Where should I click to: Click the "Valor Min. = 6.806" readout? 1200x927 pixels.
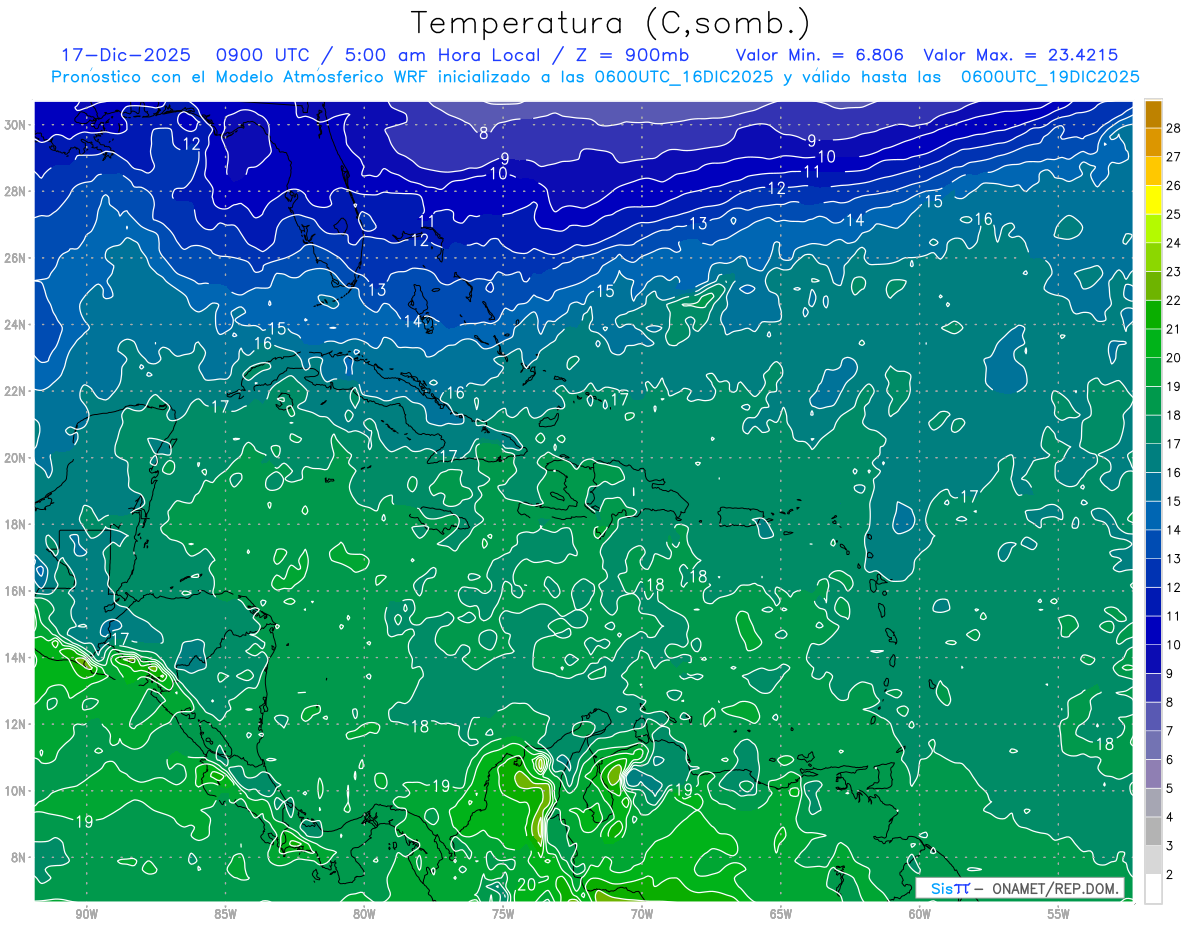[x=820, y=55]
